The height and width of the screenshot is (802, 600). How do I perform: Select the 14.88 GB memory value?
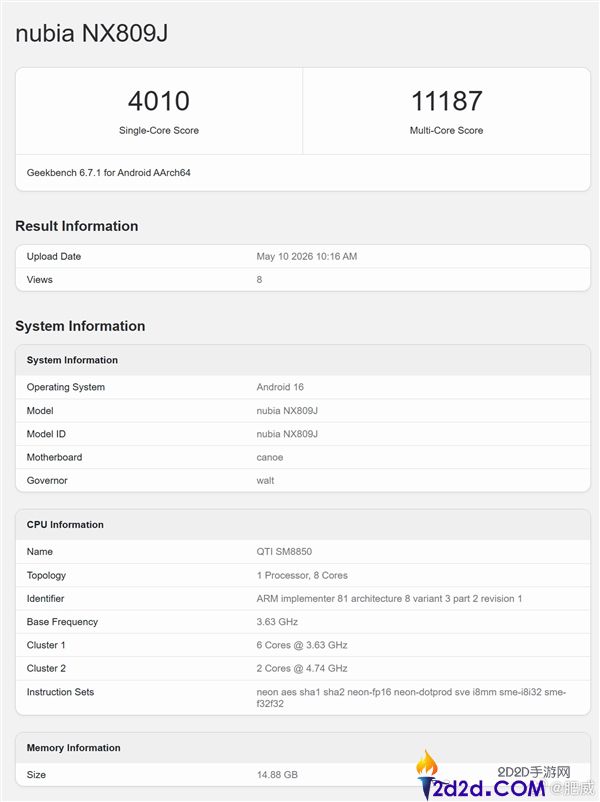tap(277, 775)
